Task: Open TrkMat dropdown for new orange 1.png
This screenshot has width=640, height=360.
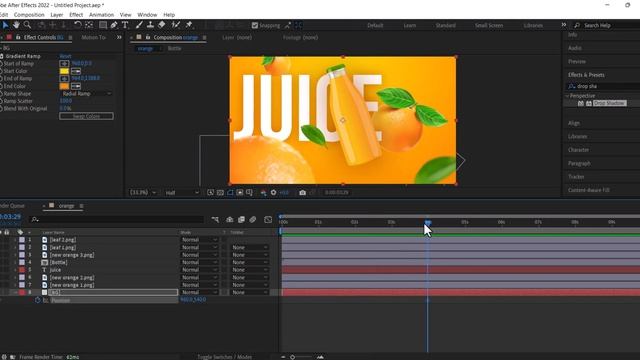Action: [x=249, y=285]
